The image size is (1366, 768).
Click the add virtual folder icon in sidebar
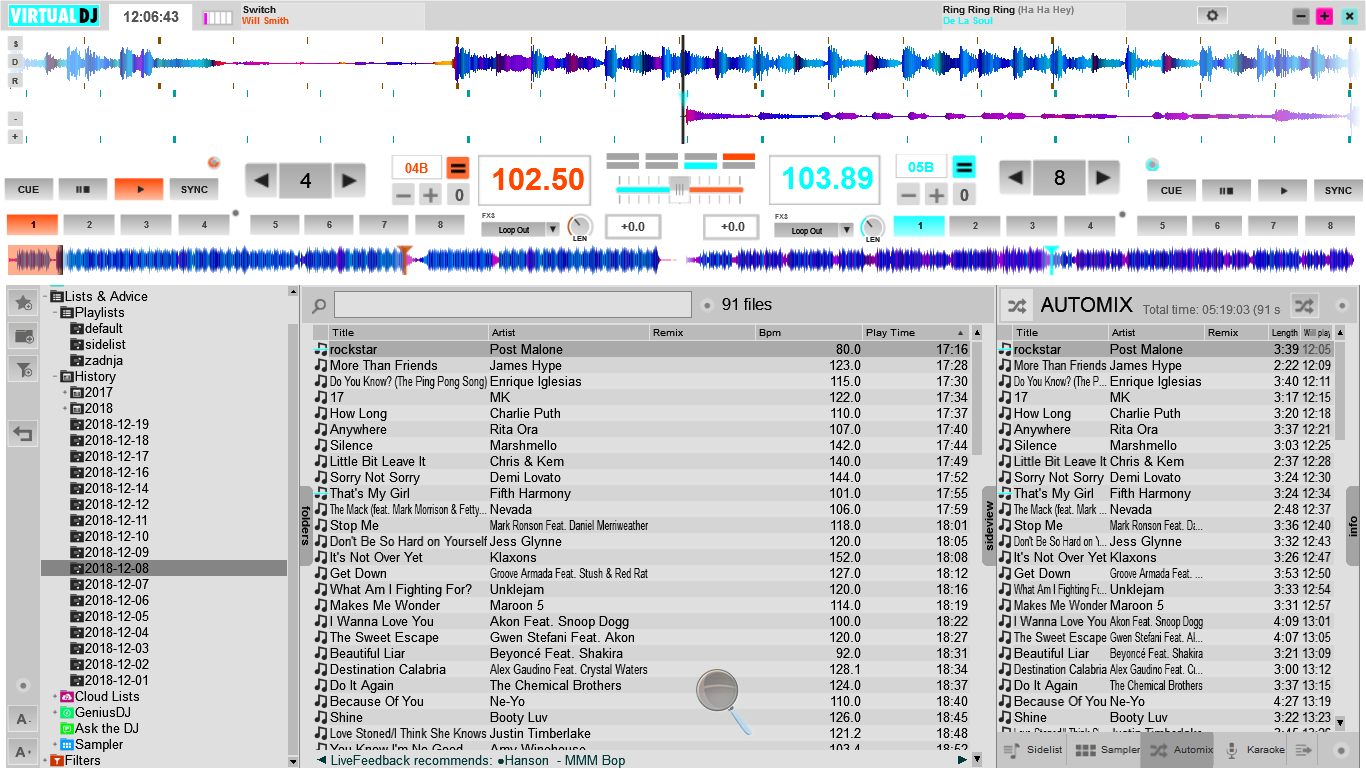(23, 335)
